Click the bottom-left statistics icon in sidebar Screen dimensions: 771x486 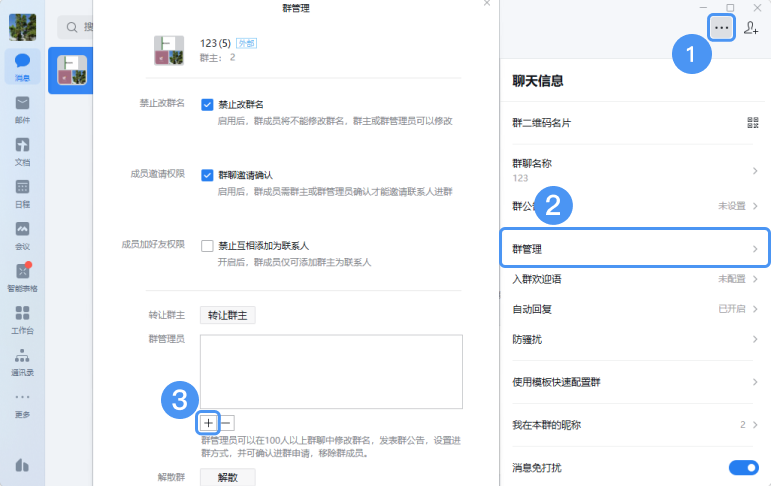(22, 465)
